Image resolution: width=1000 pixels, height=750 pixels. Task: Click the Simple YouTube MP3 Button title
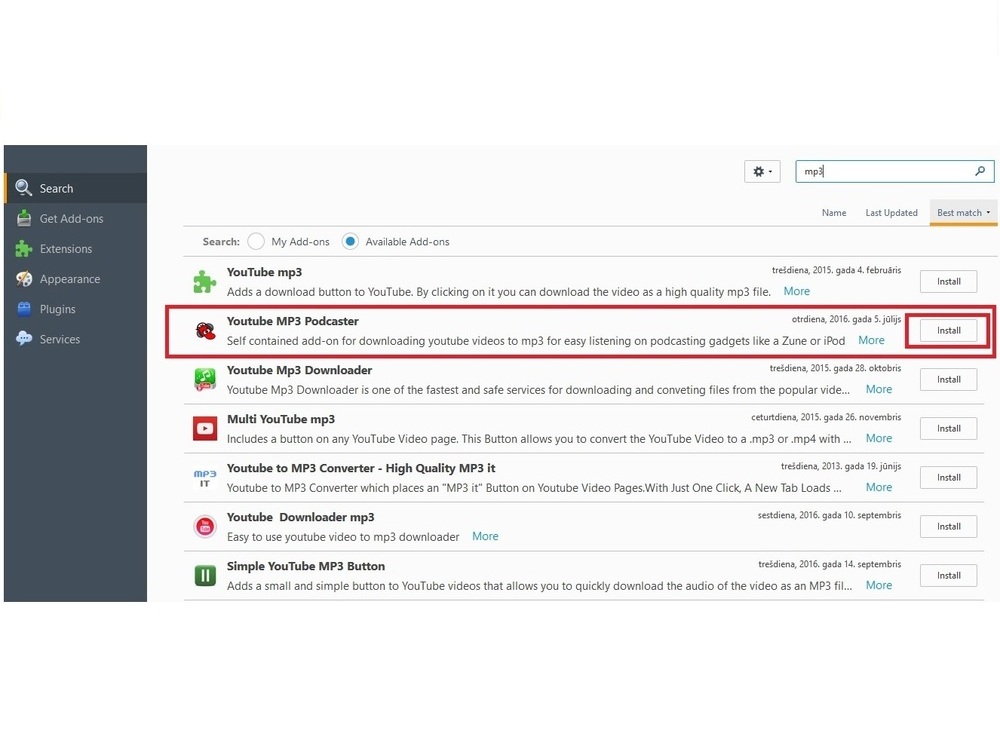tap(306, 567)
